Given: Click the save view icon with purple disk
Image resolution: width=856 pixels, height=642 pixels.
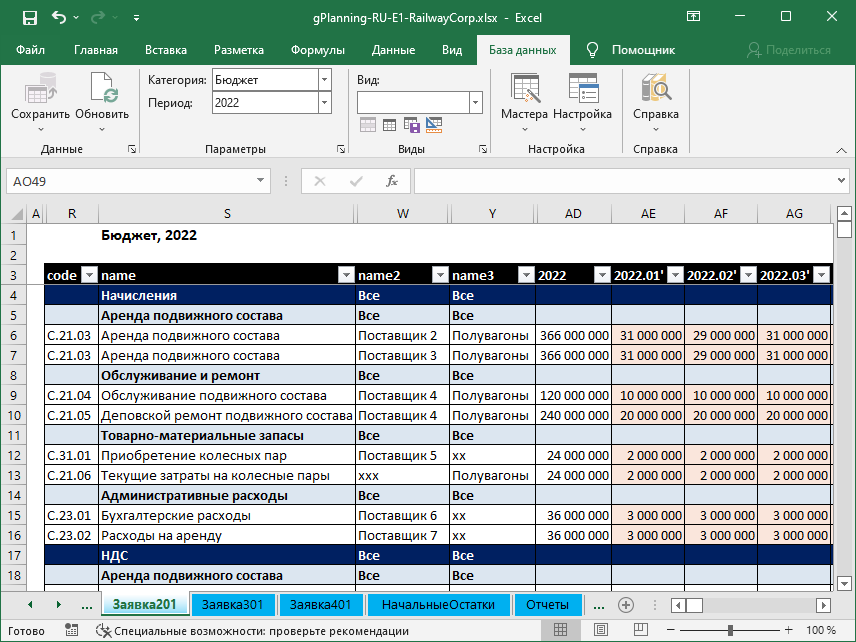Looking at the screenshot, I should (x=412, y=125).
